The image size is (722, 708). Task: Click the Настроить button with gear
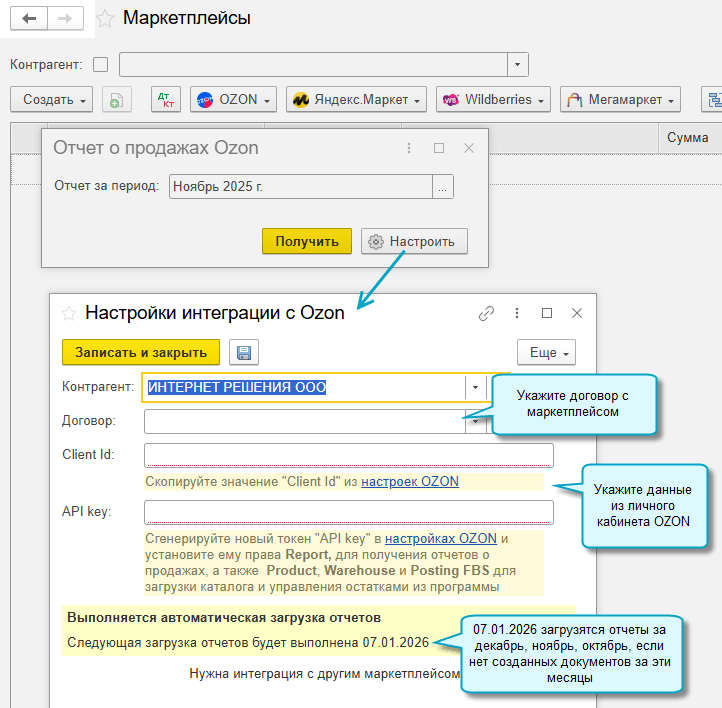point(414,241)
